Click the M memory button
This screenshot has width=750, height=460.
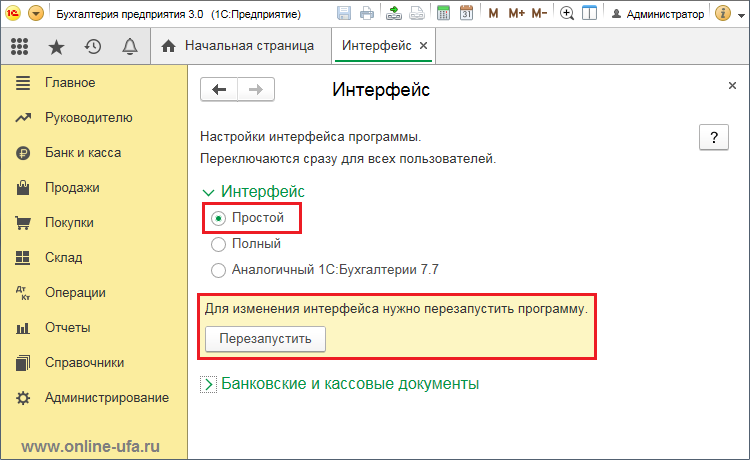click(493, 13)
